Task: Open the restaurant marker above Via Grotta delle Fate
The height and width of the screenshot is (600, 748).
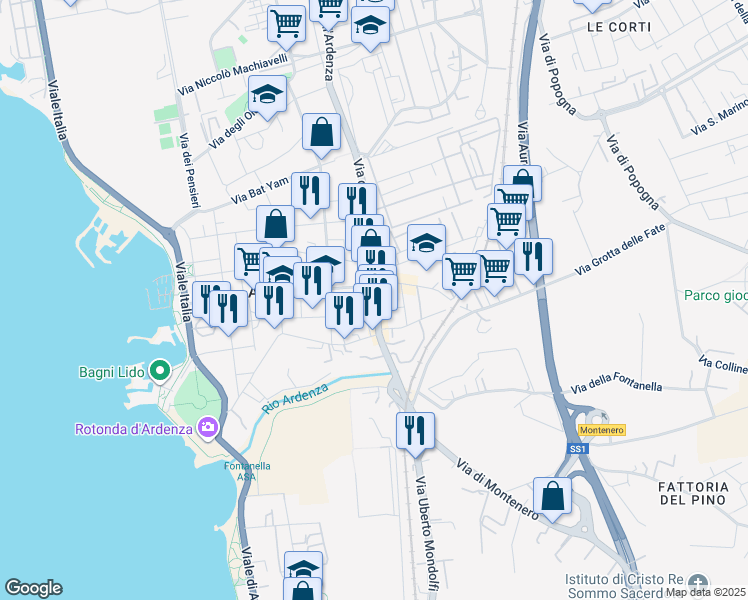Action: 533,258
